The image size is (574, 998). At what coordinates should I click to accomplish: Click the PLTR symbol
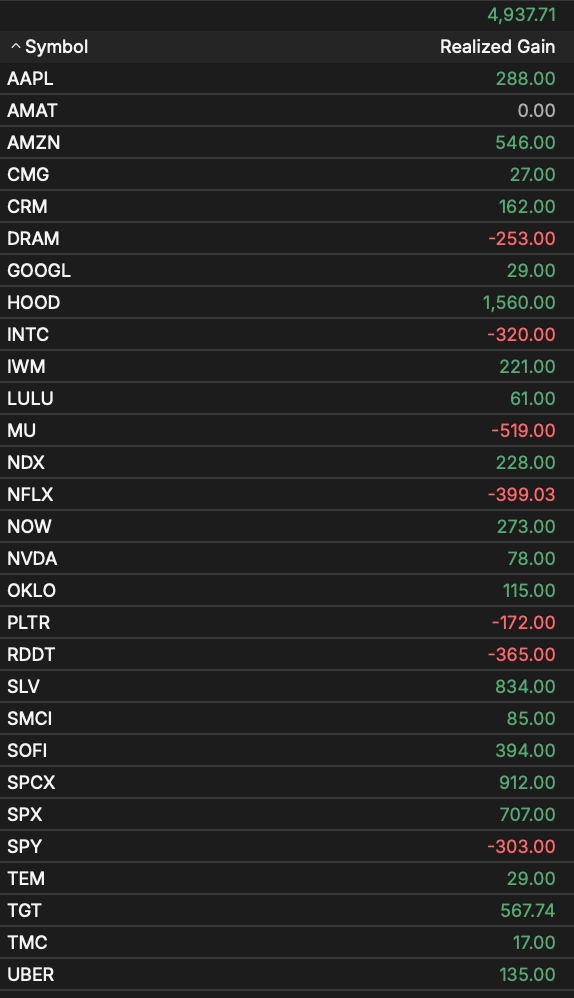pyautogui.click(x=29, y=622)
